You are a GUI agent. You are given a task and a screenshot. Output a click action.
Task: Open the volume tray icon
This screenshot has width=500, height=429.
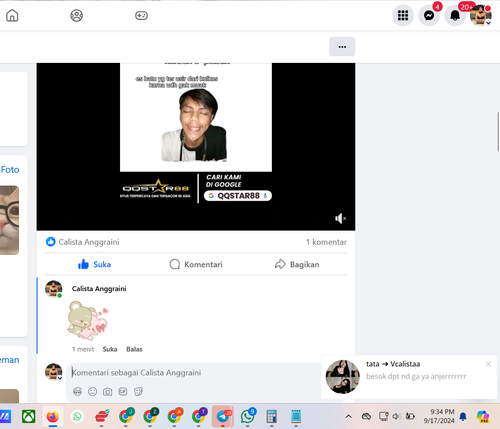coord(396,416)
